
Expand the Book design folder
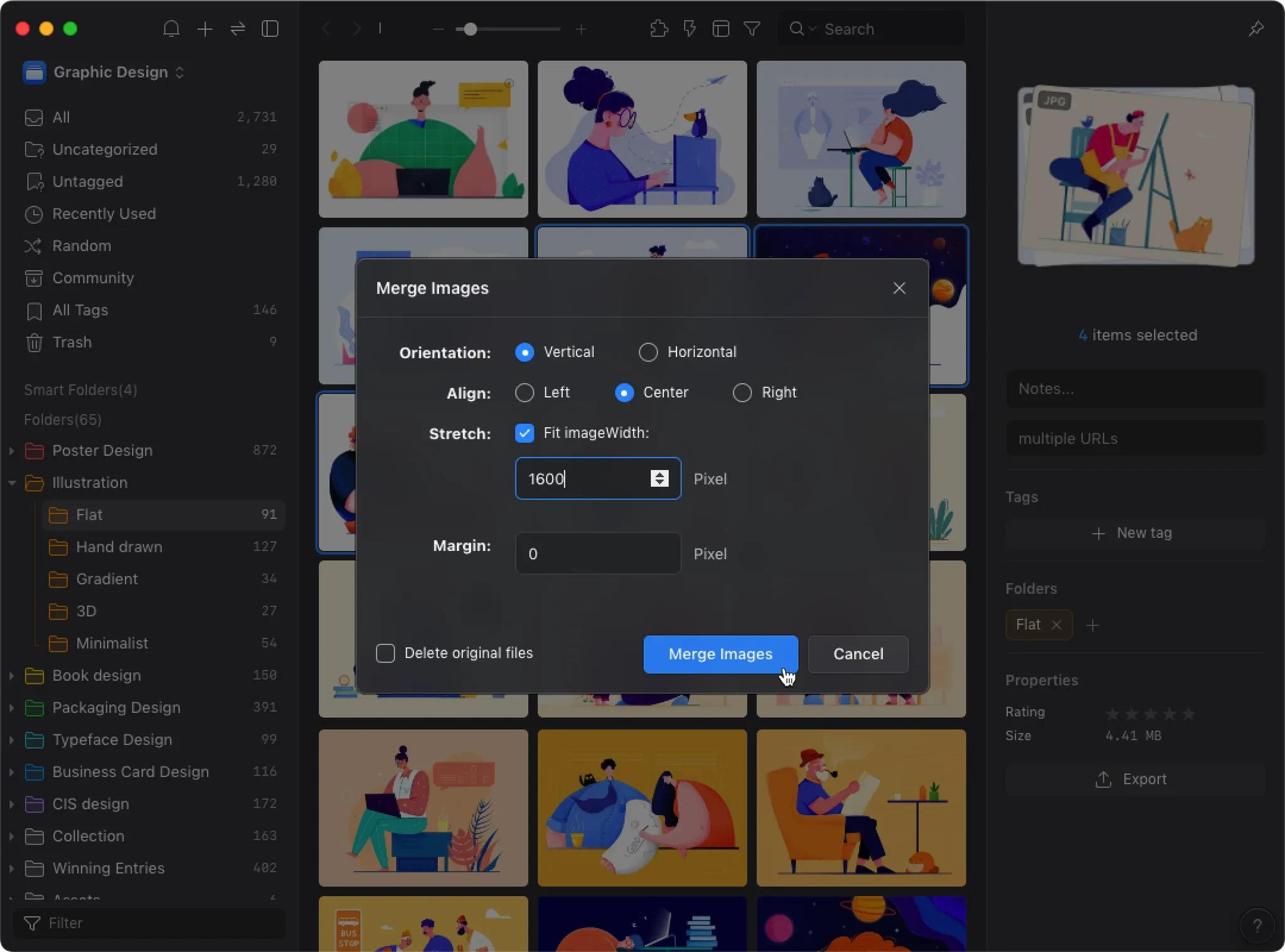pyautogui.click(x=11, y=676)
